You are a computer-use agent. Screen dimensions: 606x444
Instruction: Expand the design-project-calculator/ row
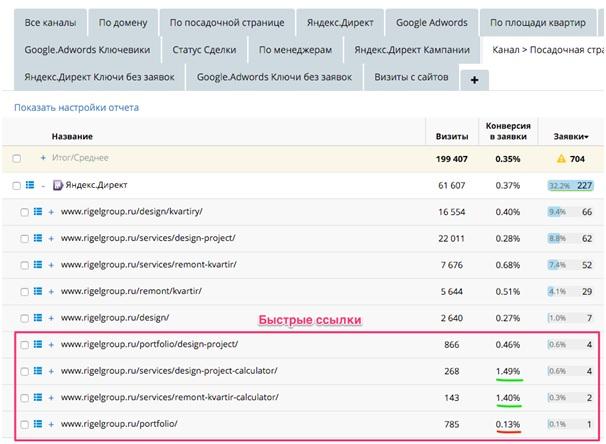pos(51,371)
